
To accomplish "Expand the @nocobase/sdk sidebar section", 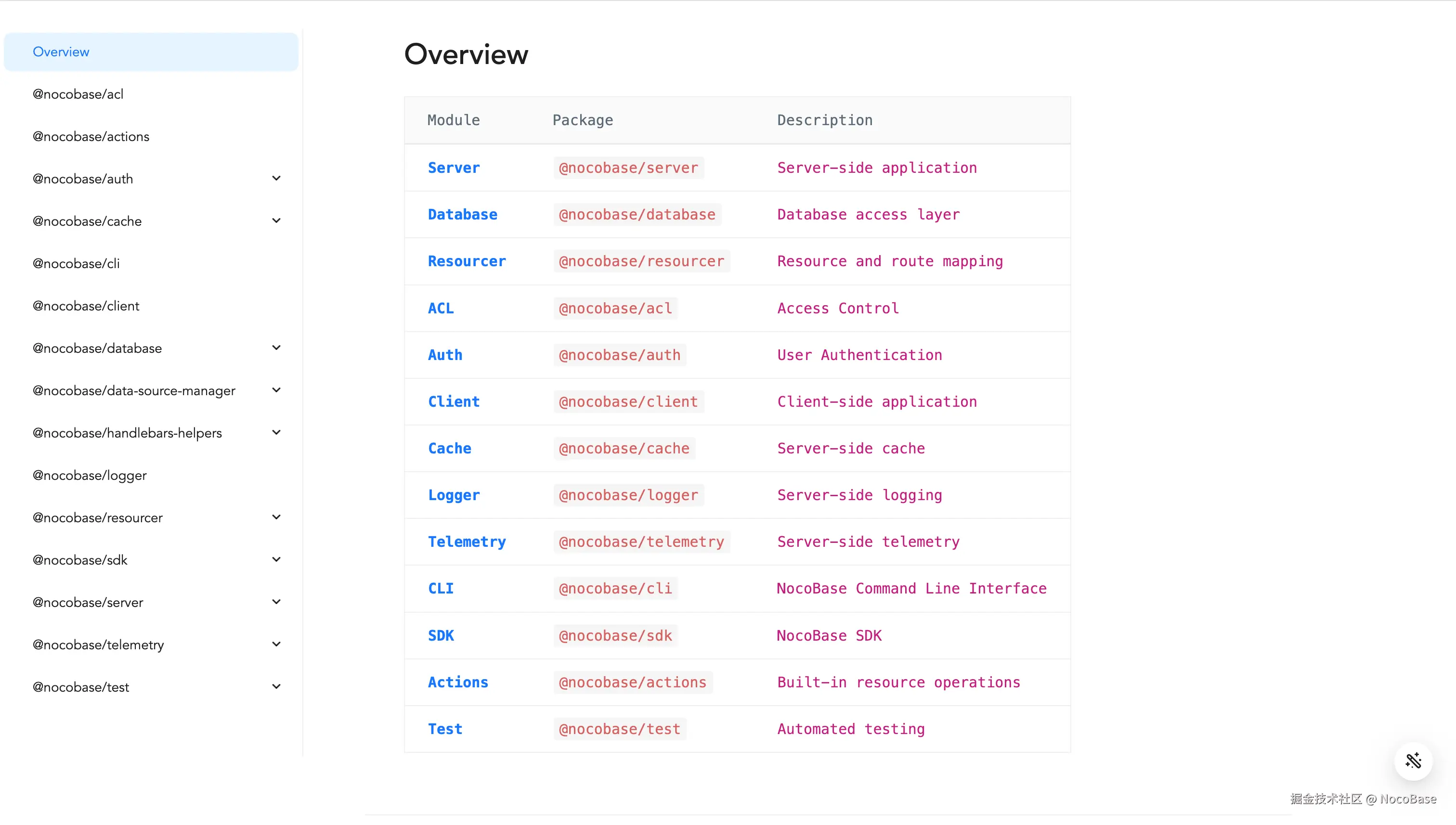I will click(276, 559).
